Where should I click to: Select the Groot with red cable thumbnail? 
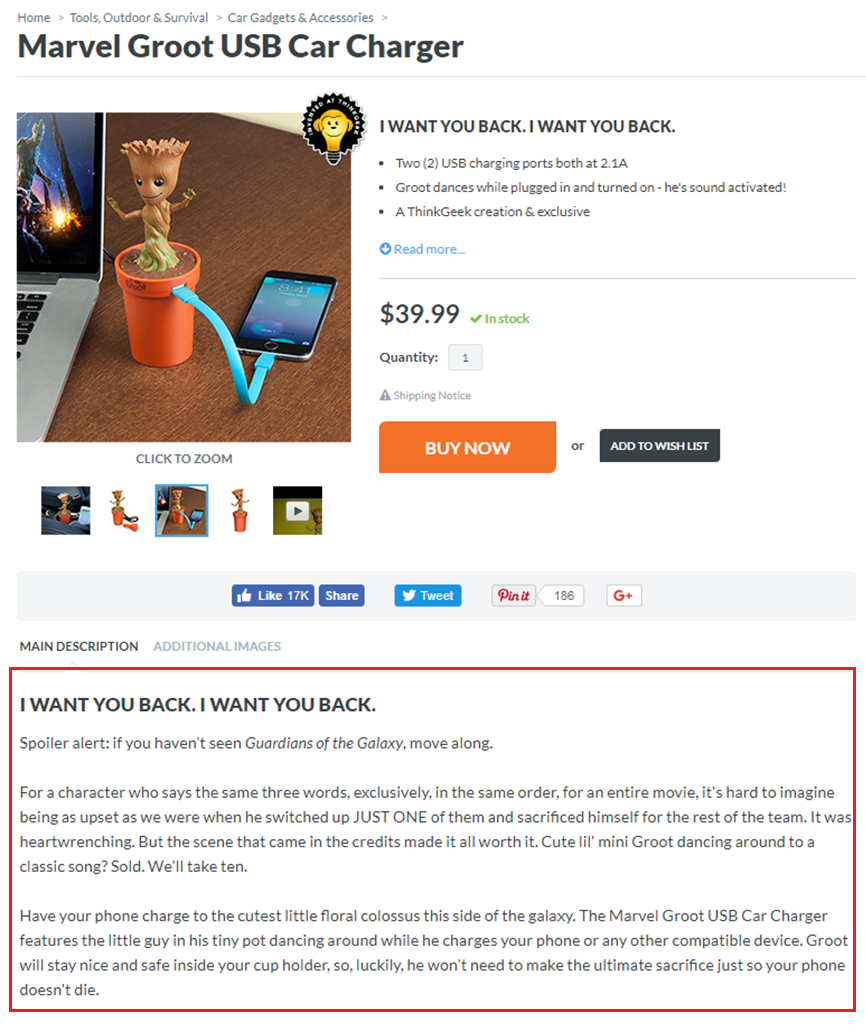coord(124,511)
